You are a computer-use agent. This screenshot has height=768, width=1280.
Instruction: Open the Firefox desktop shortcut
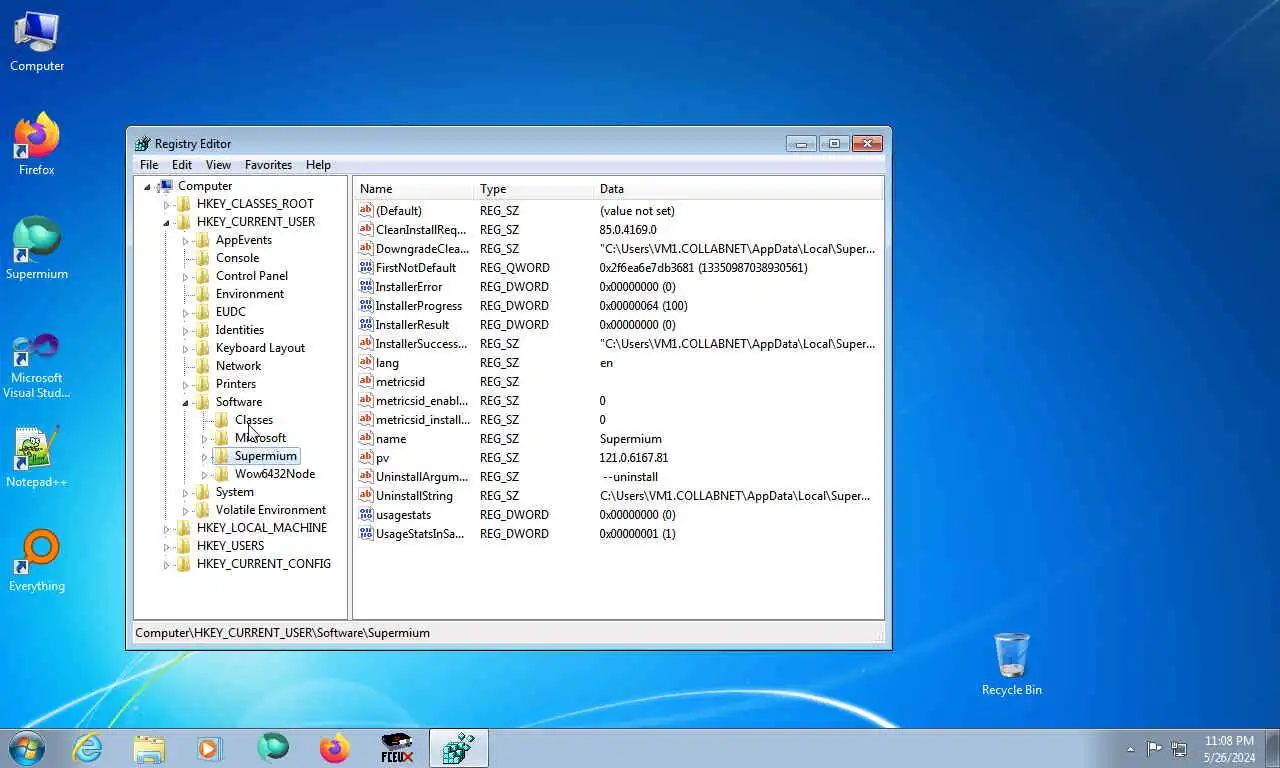(37, 145)
